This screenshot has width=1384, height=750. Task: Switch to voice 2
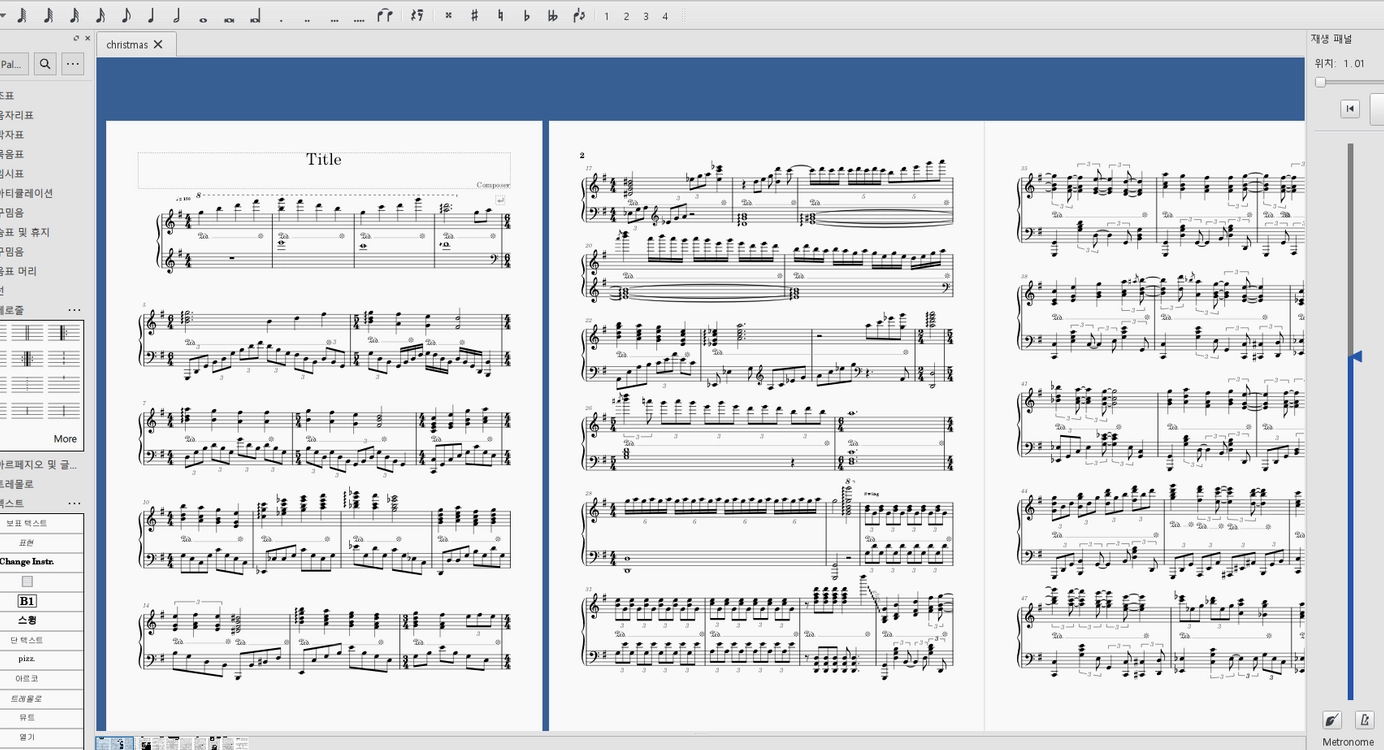pyautogui.click(x=626, y=16)
